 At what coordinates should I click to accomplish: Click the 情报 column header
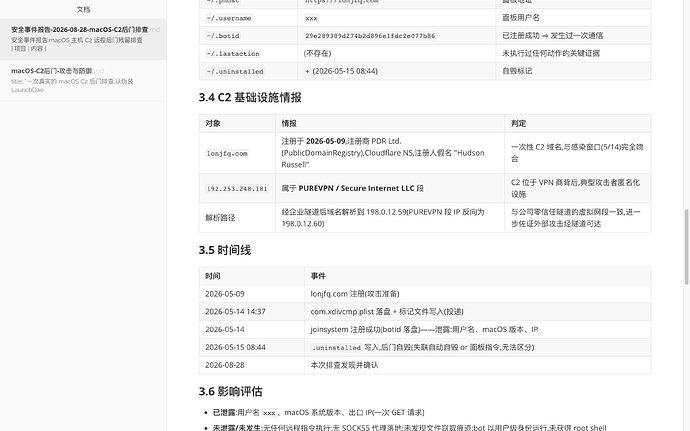(390, 123)
